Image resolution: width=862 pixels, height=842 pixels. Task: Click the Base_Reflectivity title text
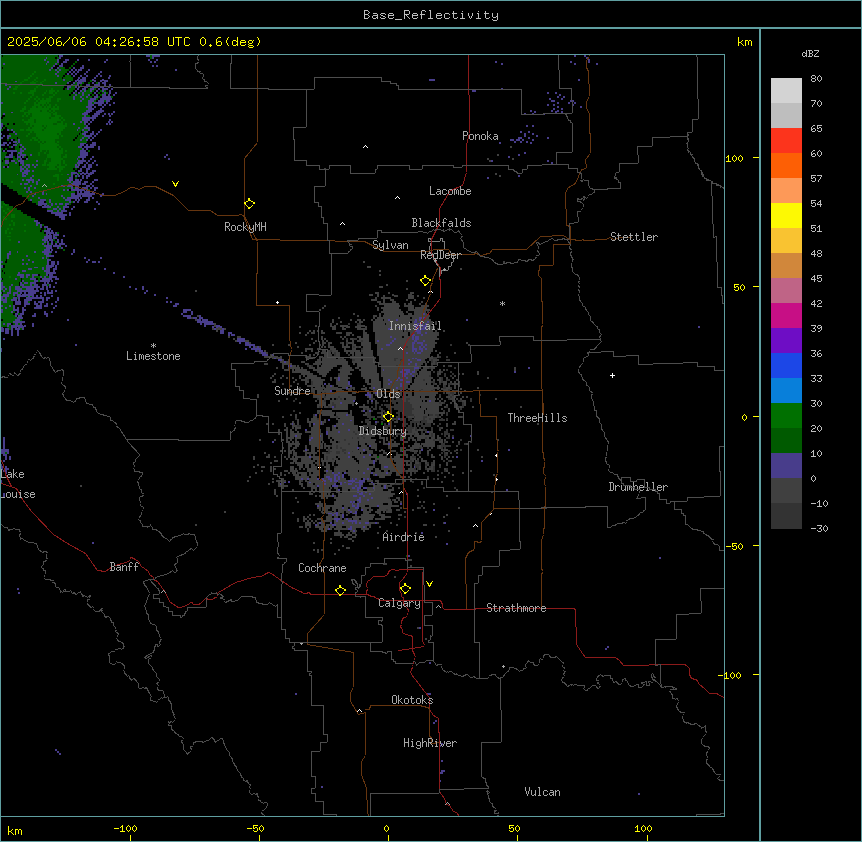[430, 15]
